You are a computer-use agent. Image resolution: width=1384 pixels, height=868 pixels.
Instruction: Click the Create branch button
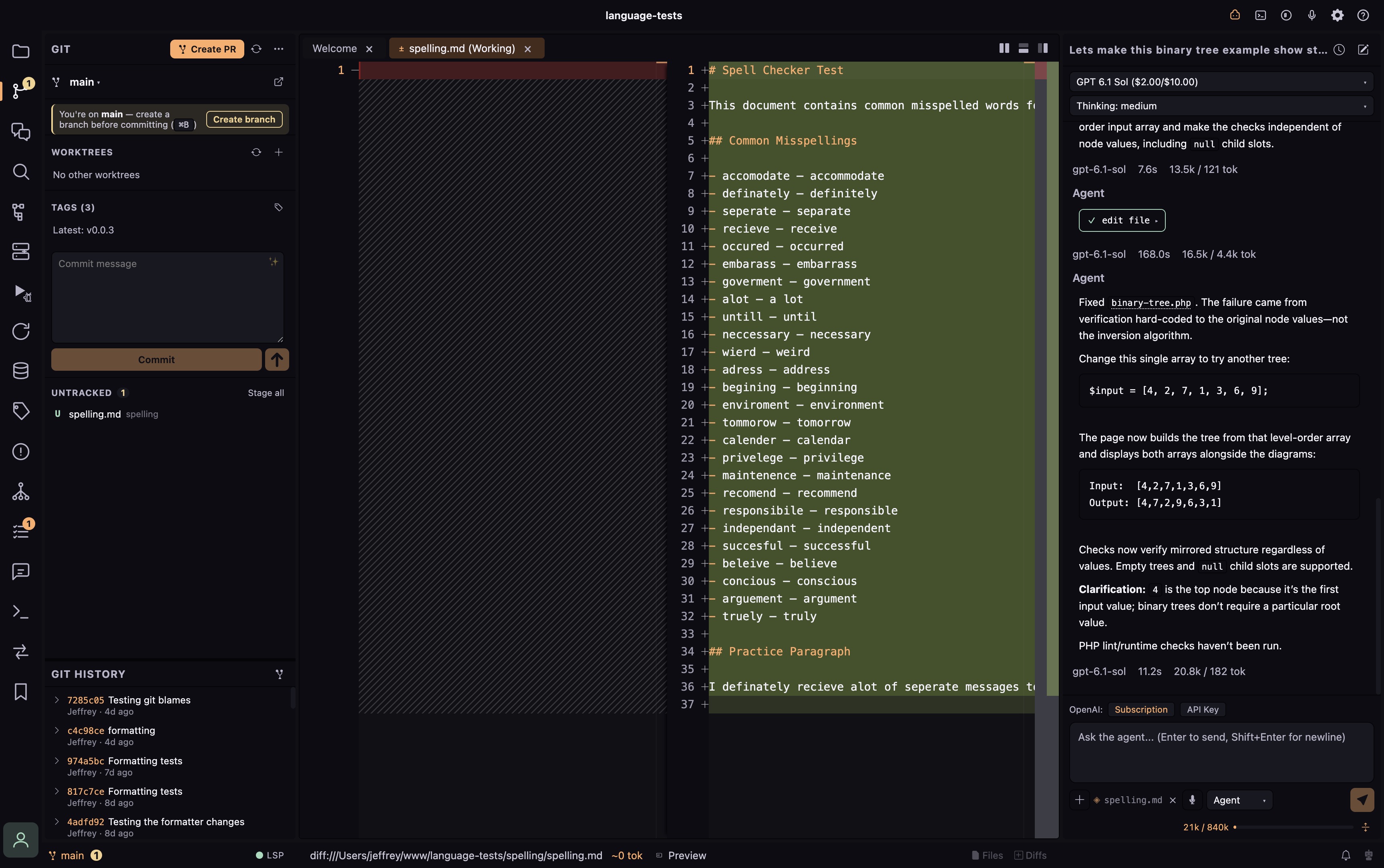[244, 119]
